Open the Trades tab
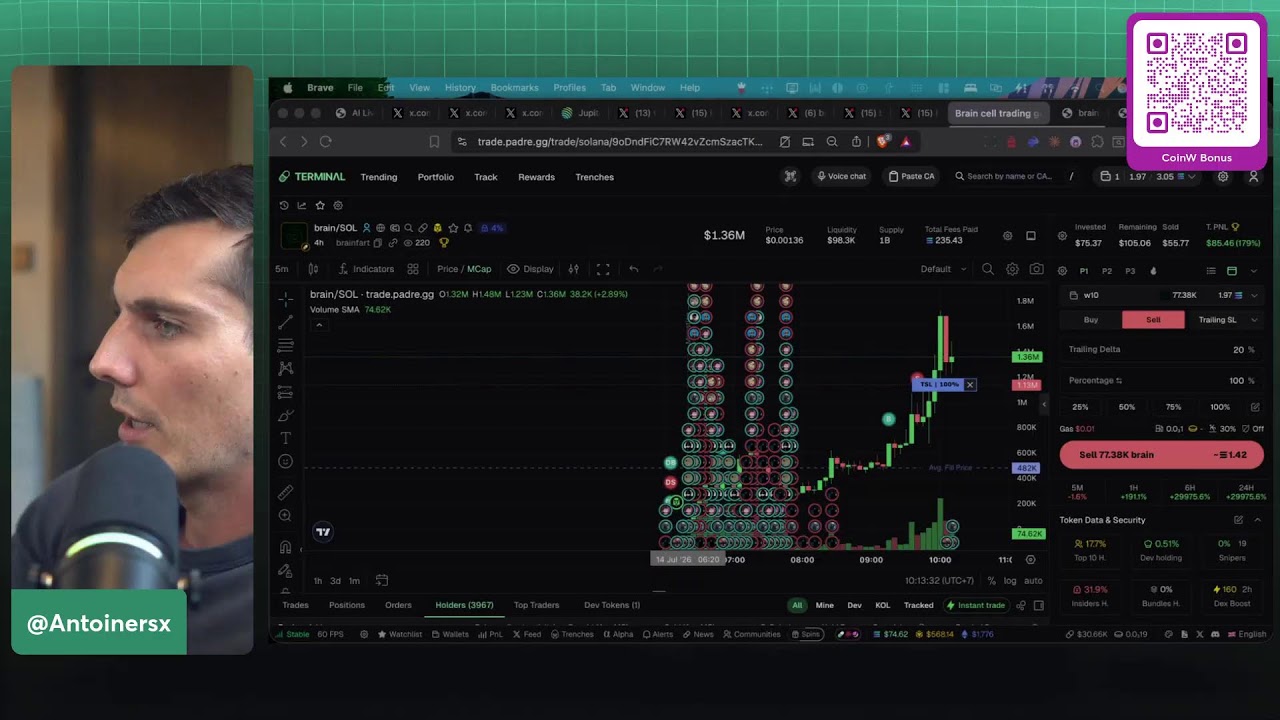 click(x=295, y=605)
